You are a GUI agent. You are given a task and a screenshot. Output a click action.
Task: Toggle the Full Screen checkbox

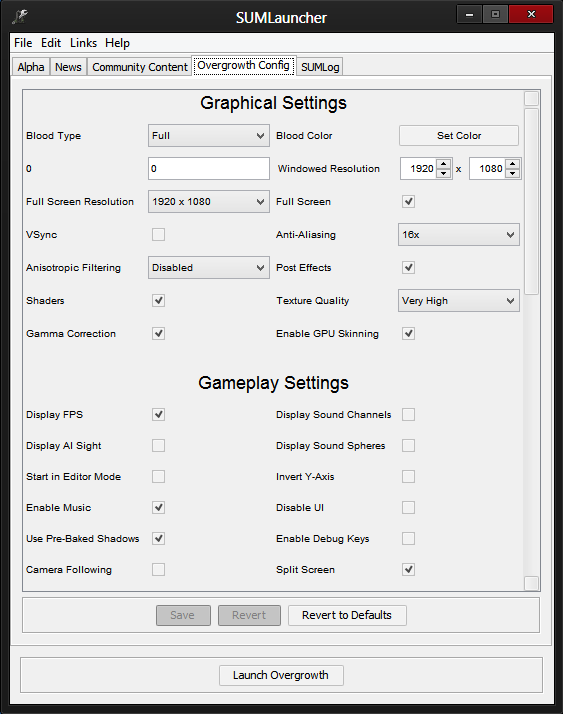409,202
